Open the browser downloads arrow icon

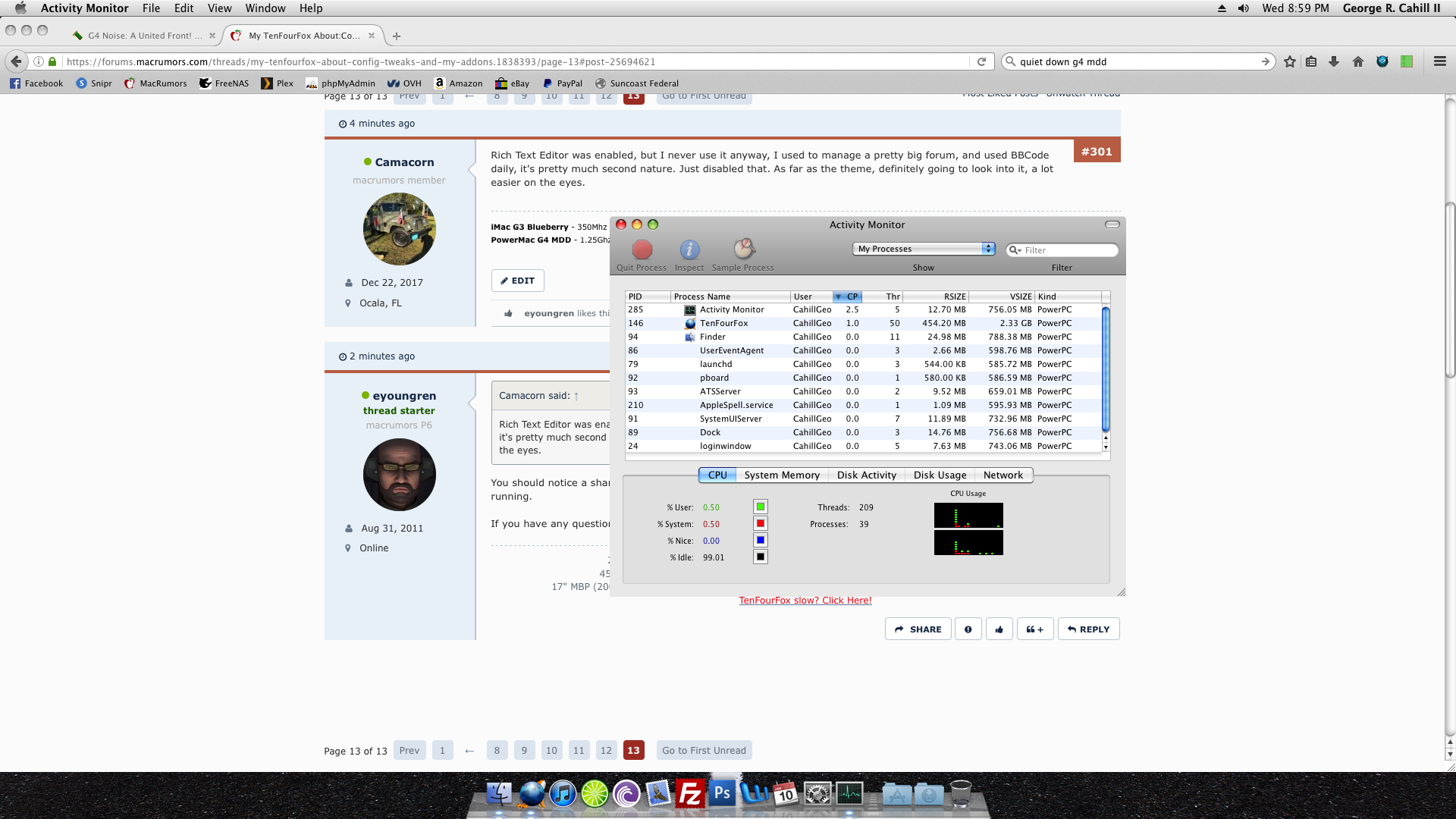tap(1334, 62)
